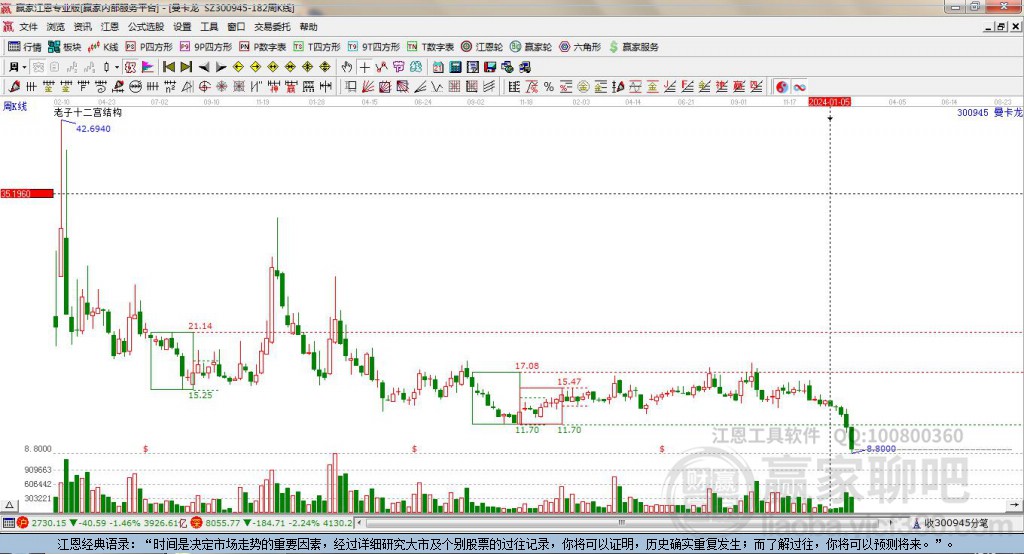Click the 深 Shenzhen index badge
Screen dimensions: 1024x554
pos(197,523)
